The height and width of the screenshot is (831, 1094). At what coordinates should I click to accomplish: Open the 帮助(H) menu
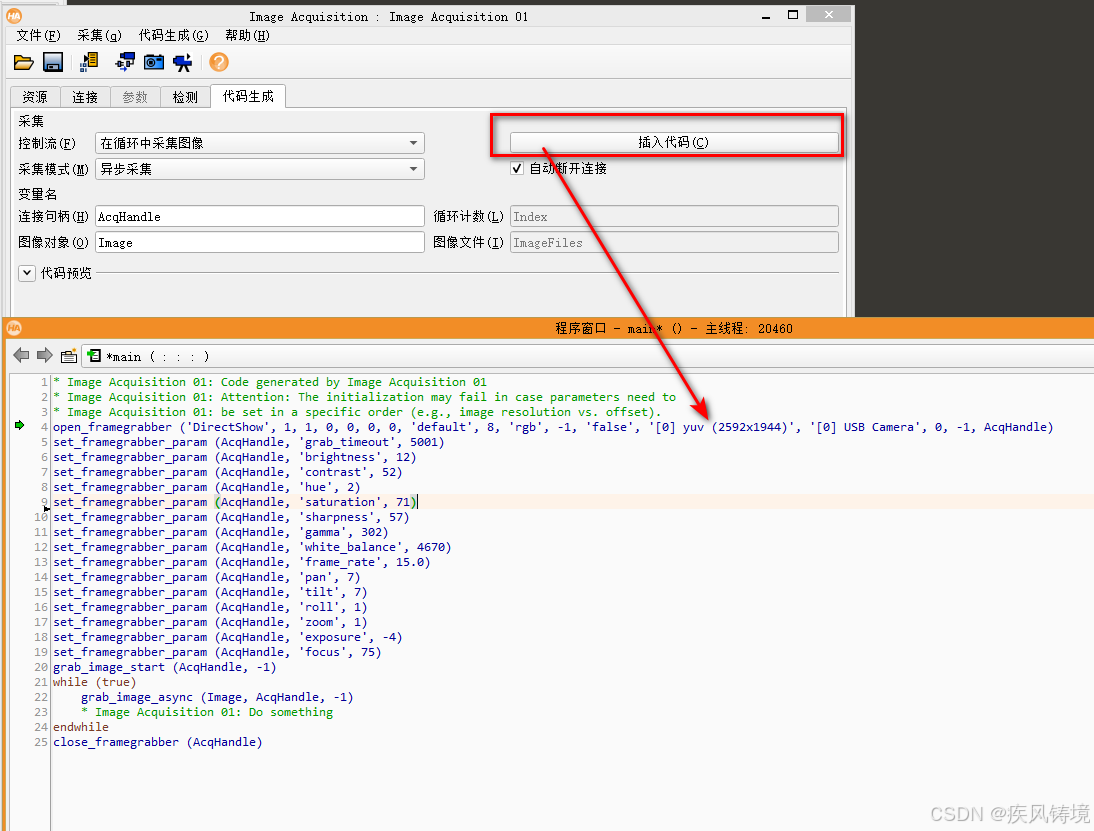tap(247, 35)
